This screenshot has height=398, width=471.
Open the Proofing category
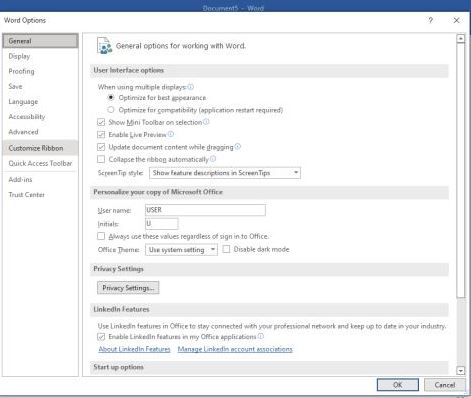coord(40,71)
